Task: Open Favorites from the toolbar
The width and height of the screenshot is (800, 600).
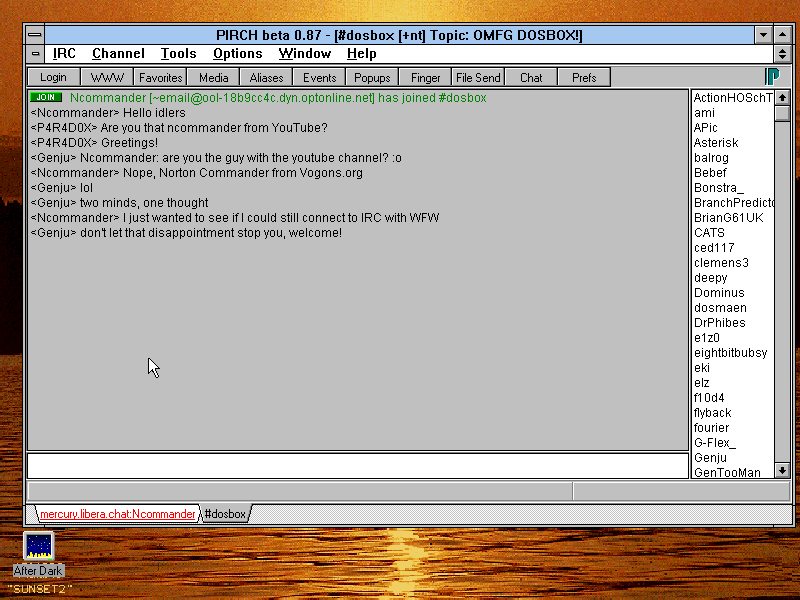Action: tap(160, 78)
